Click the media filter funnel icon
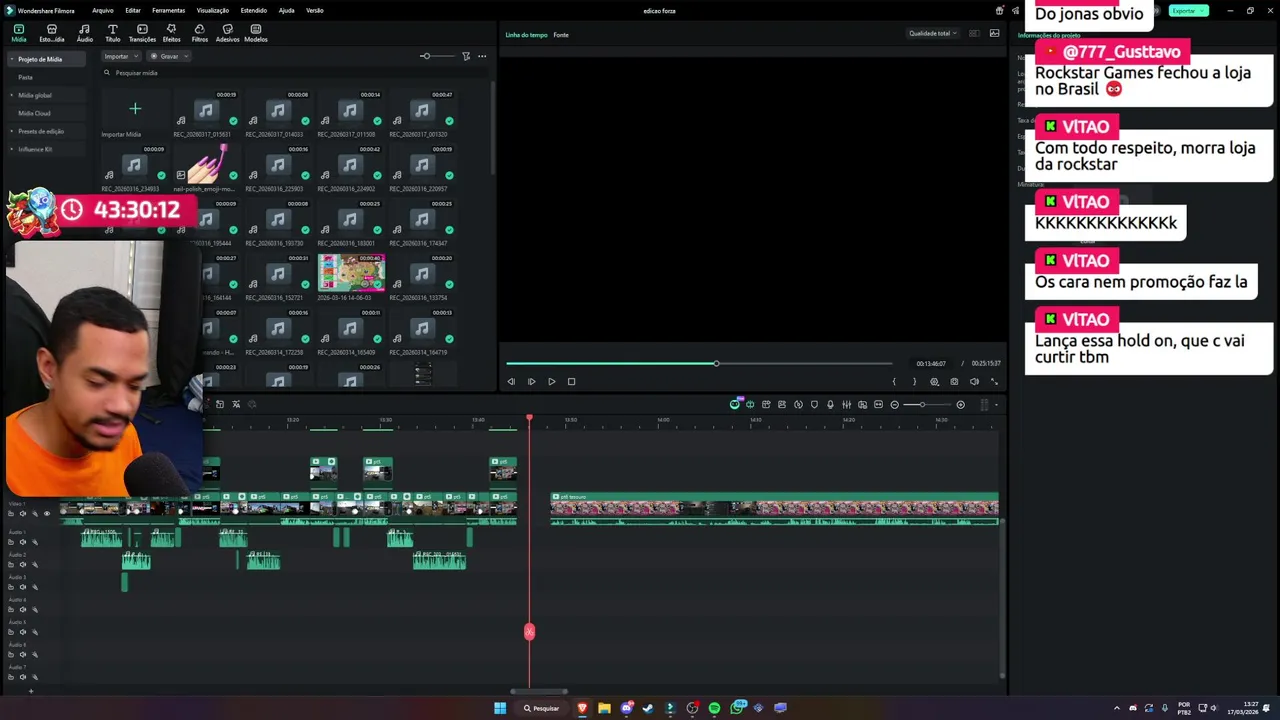 point(466,56)
